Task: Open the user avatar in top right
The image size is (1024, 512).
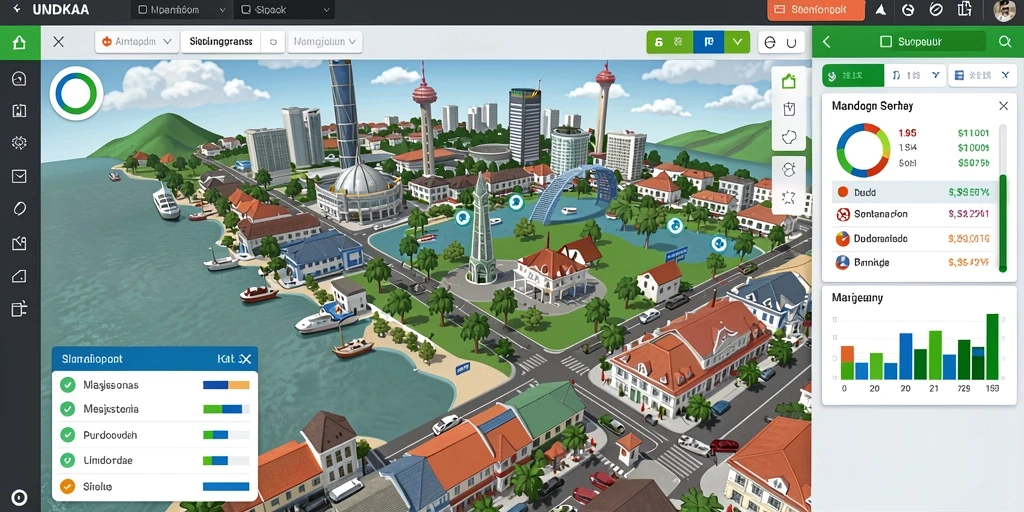Action: (1004, 10)
